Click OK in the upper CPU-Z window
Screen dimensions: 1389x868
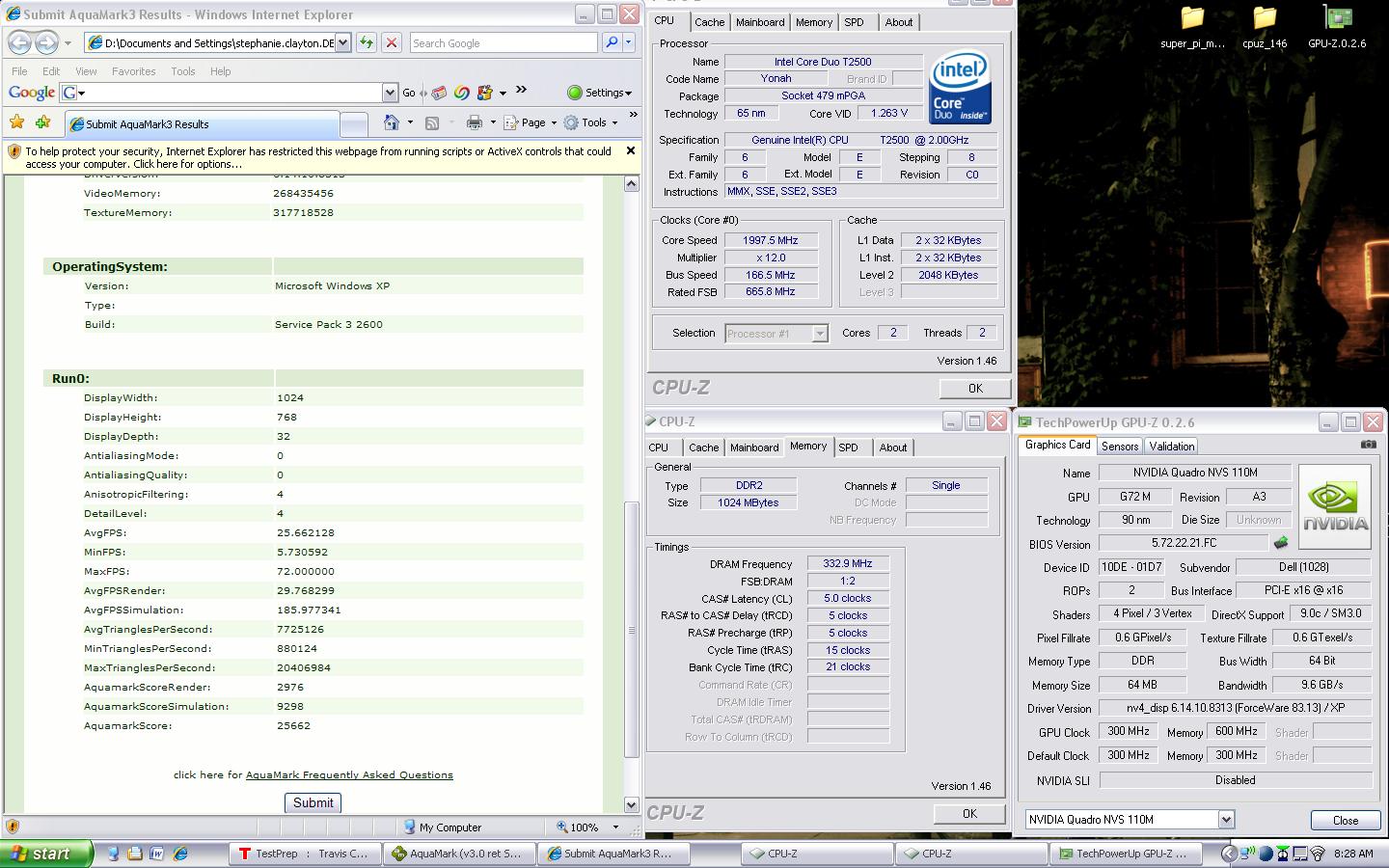pyautogui.click(x=975, y=388)
